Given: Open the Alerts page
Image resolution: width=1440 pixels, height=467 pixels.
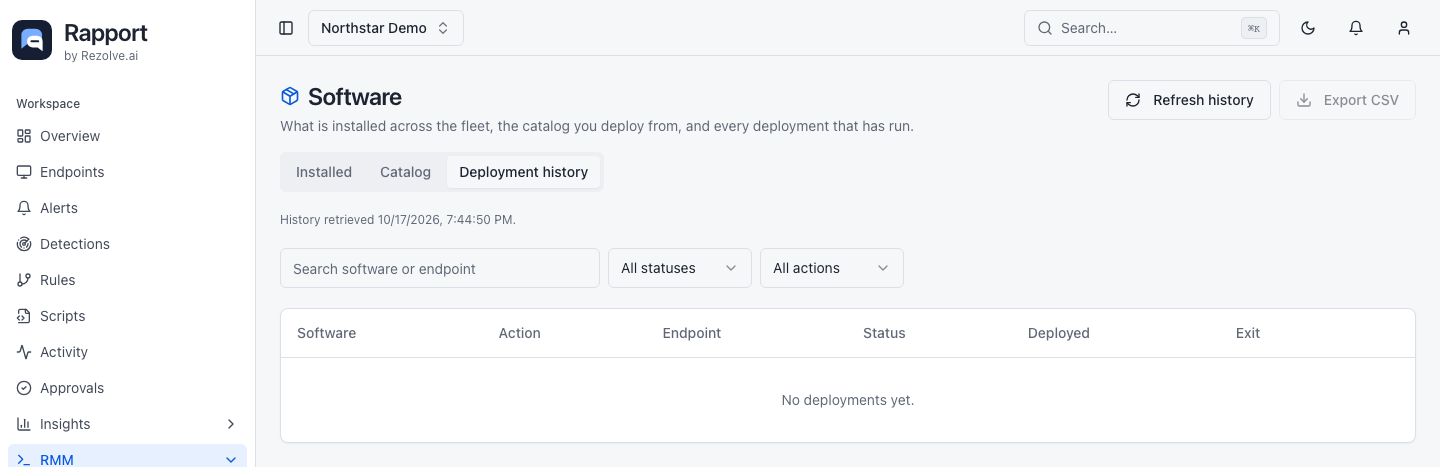Looking at the screenshot, I should pos(127,208).
